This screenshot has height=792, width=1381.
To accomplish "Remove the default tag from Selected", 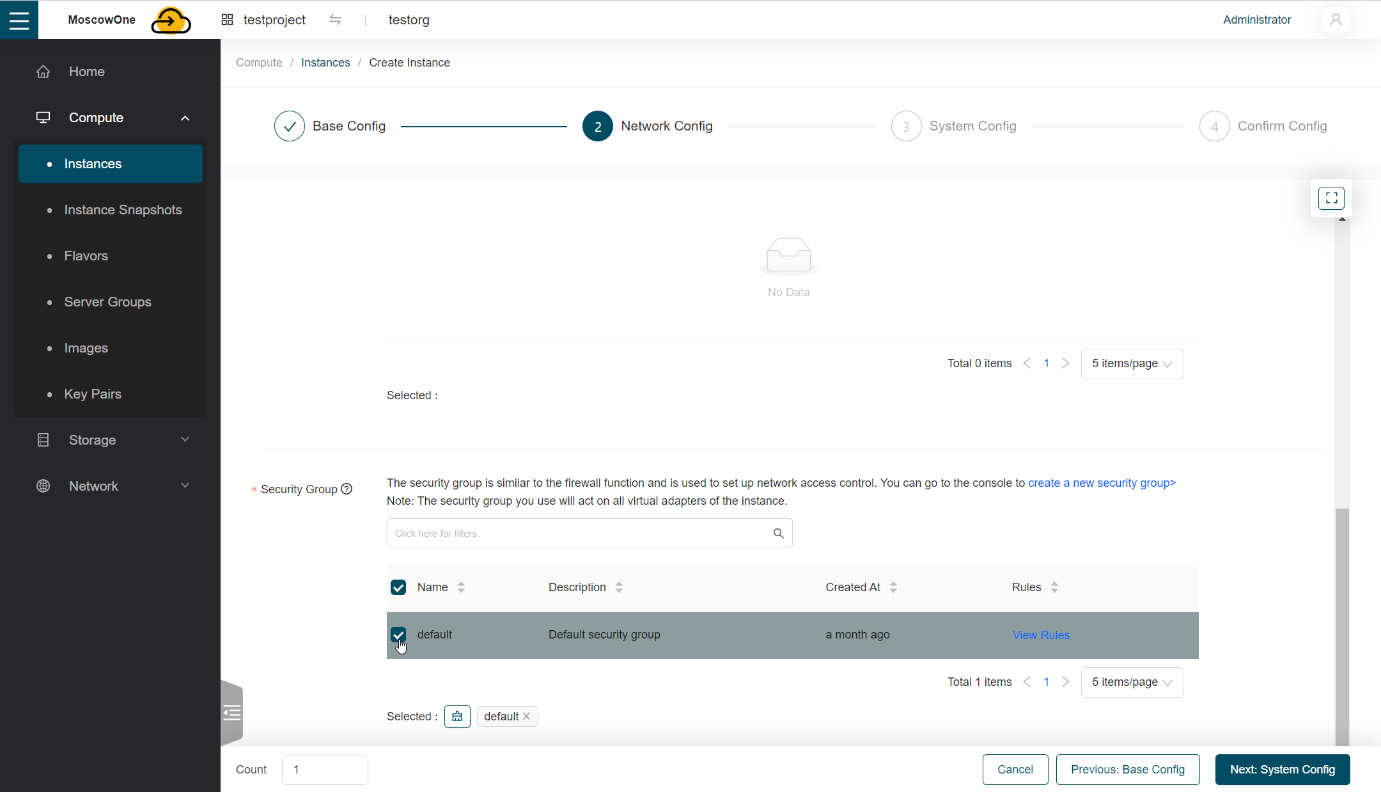I will (x=527, y=717).
